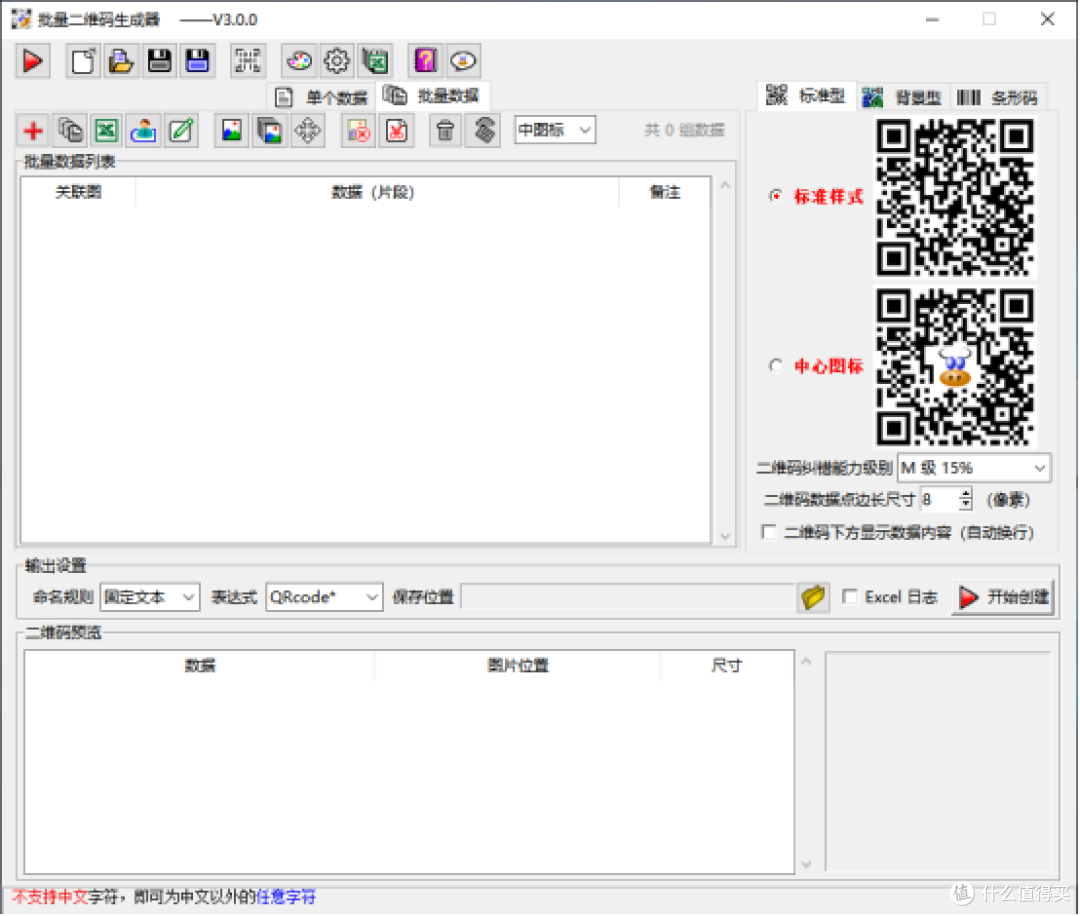Click the preview list scrollbar up arrow
This screenshot has width=1080, height=916.
(807, 661)
